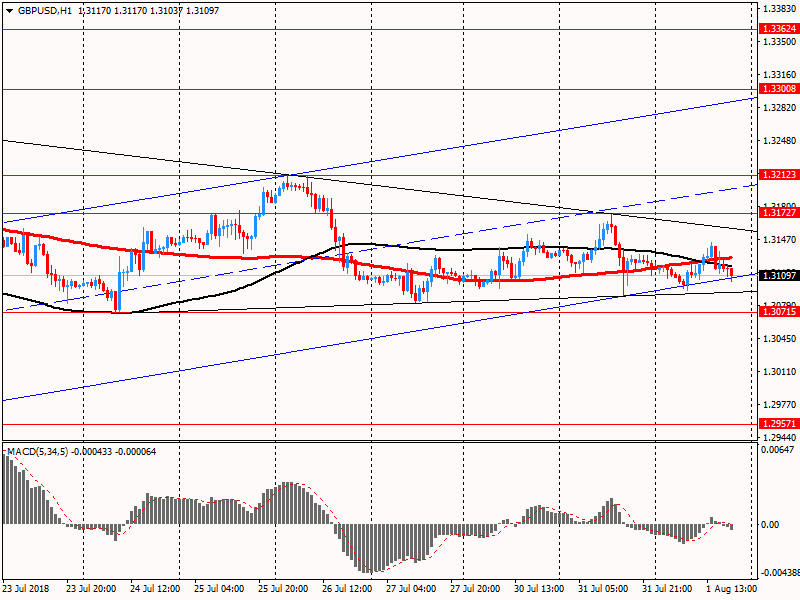Screen dimensions: 800x600
Task: Select the 1.31727 red price label
Action: click(779, 213)
